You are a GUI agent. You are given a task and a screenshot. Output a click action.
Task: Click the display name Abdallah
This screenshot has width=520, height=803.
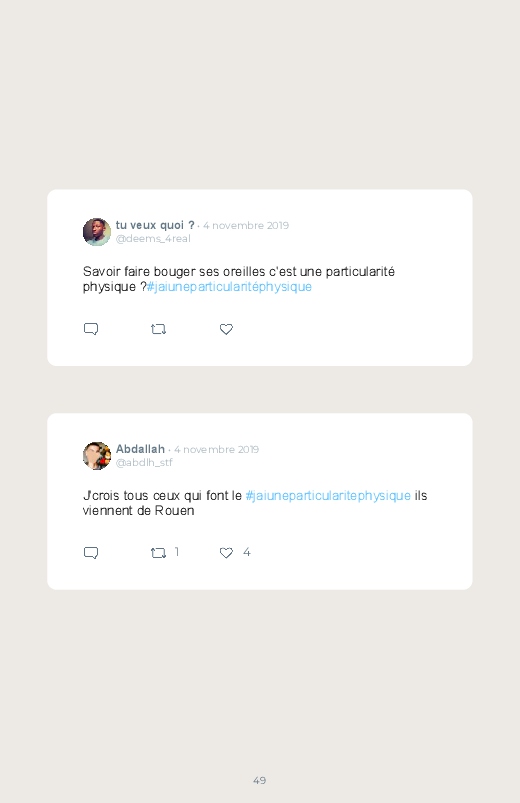tap(140, 449)
